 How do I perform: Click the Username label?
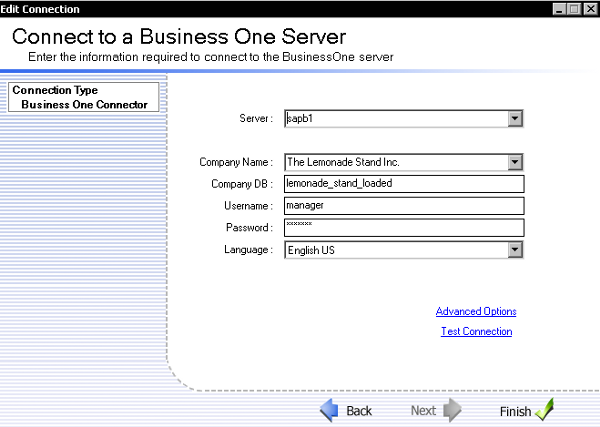click(248, 206)
